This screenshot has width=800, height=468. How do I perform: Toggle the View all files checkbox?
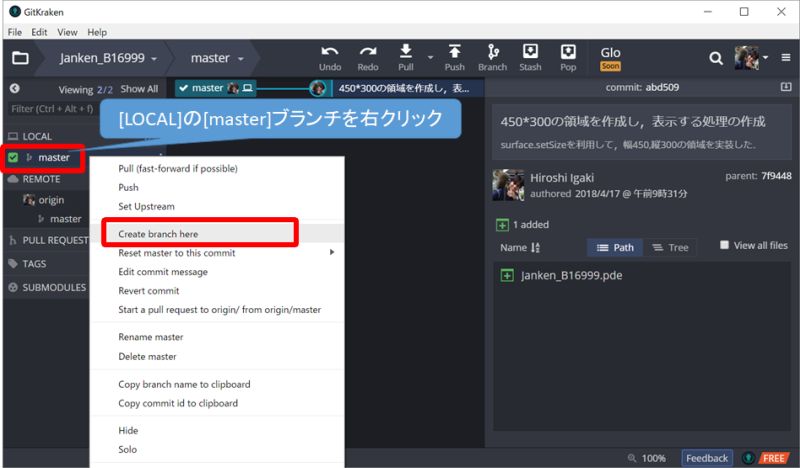coord(724,245)
